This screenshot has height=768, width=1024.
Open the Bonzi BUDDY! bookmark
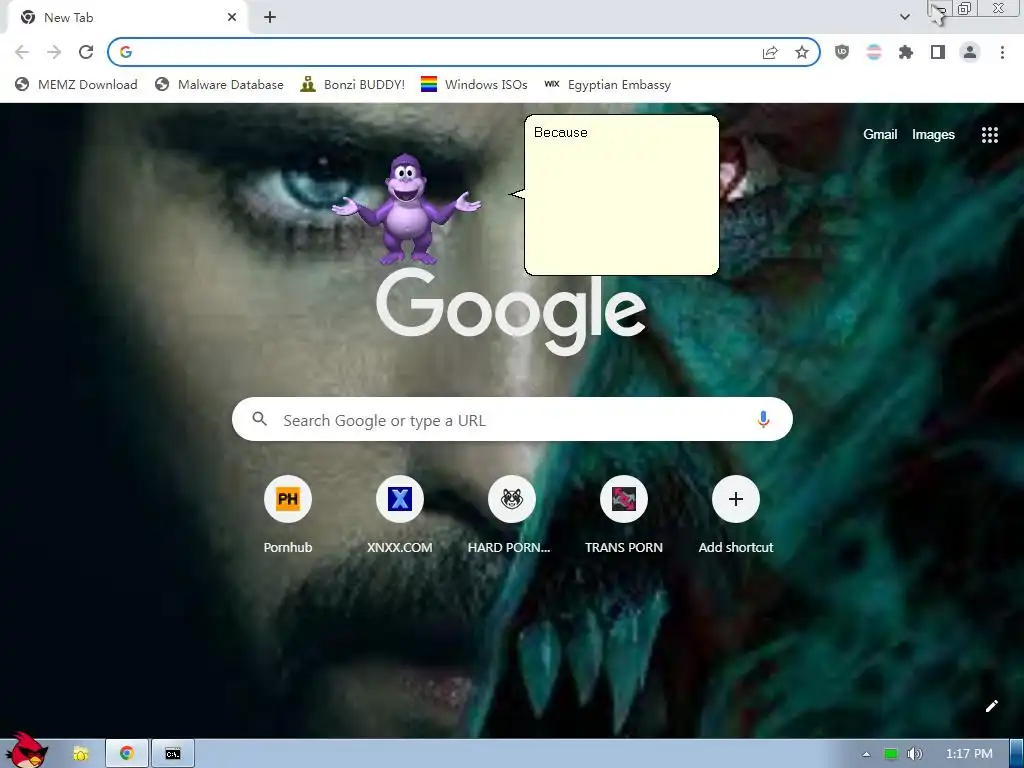tap(353, 84)
